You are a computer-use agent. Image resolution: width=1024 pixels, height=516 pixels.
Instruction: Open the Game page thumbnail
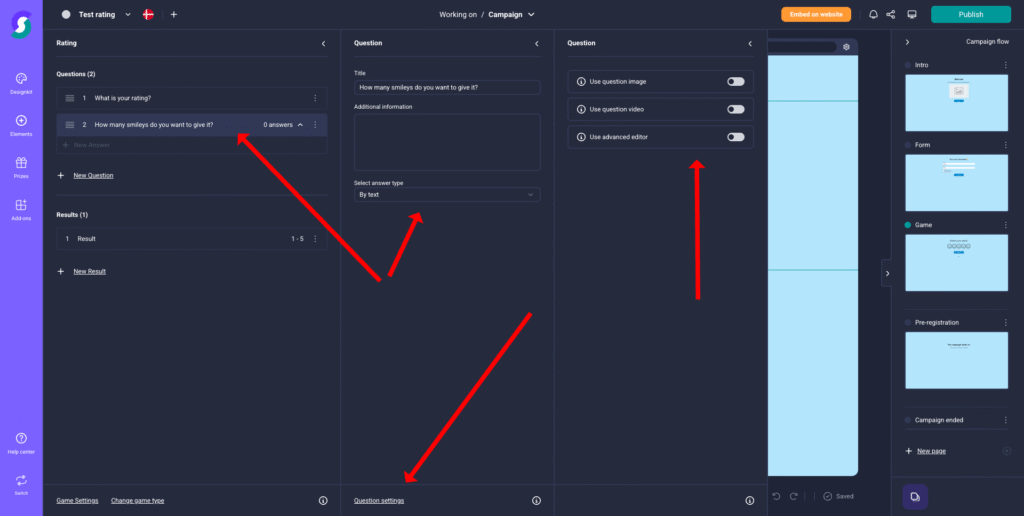[x=956, y=263]
